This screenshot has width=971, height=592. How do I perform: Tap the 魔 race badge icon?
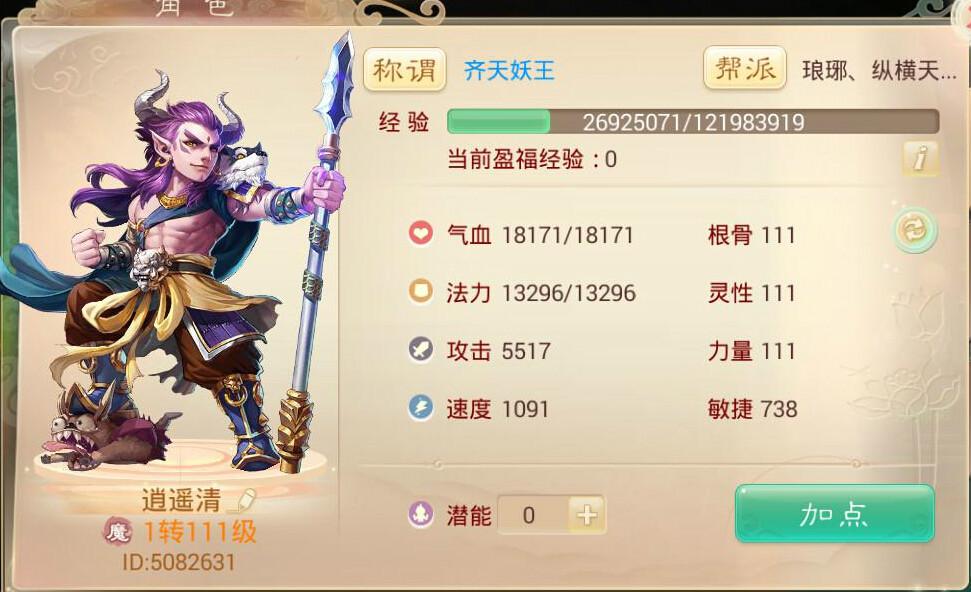[x=118, y=531]
